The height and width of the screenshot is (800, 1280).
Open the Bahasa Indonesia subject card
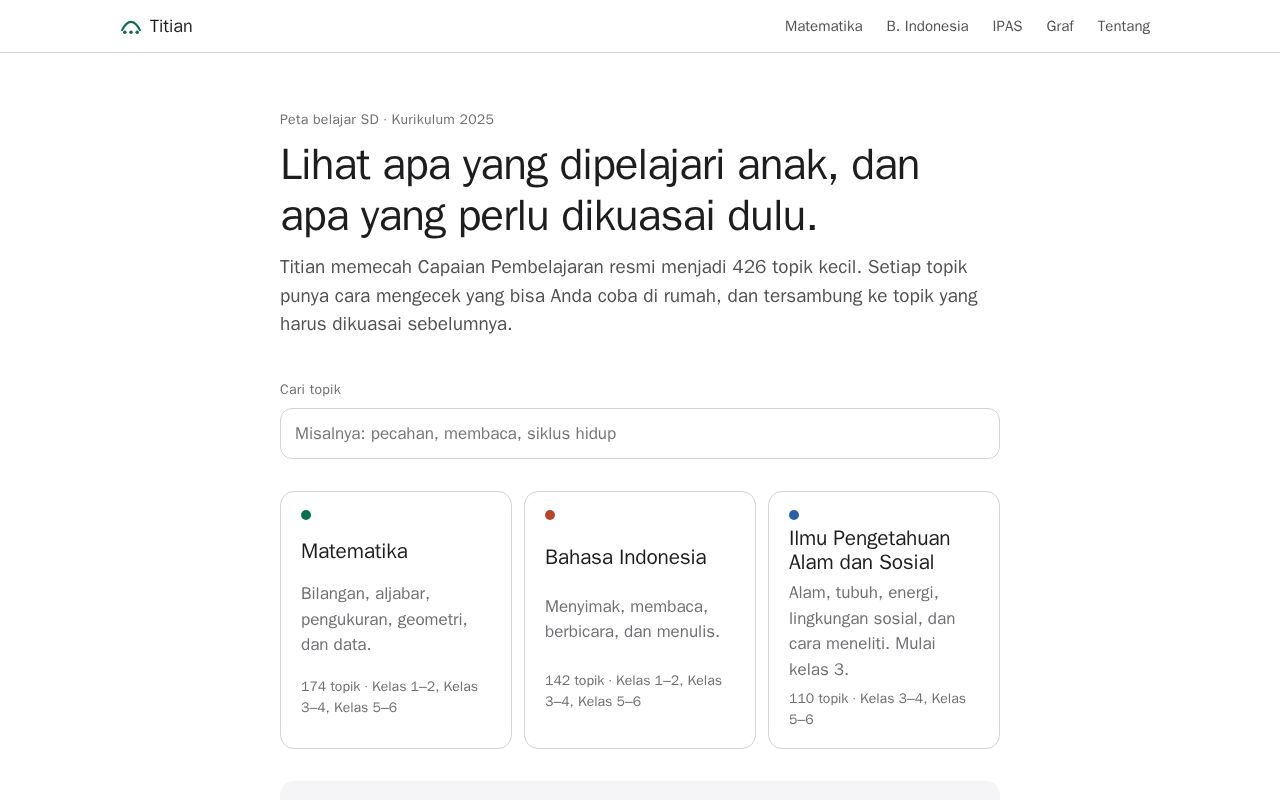pos(640,620)
